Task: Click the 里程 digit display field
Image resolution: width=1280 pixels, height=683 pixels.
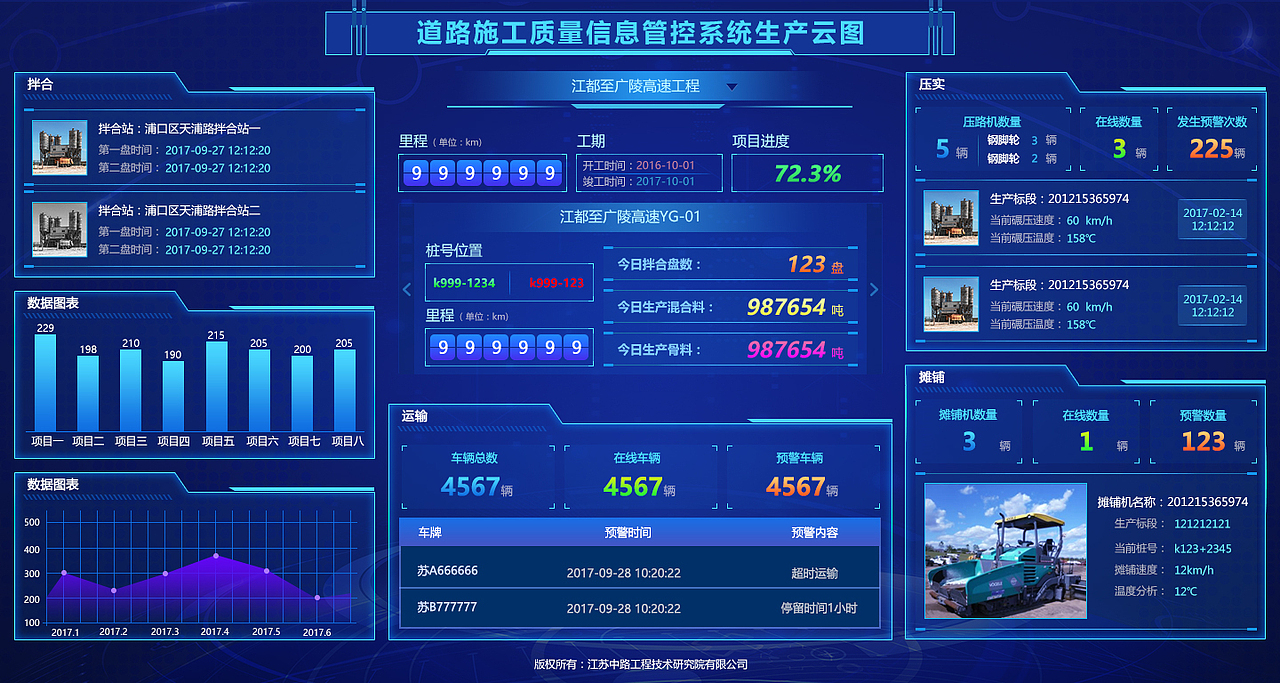Action: (481, 173)
